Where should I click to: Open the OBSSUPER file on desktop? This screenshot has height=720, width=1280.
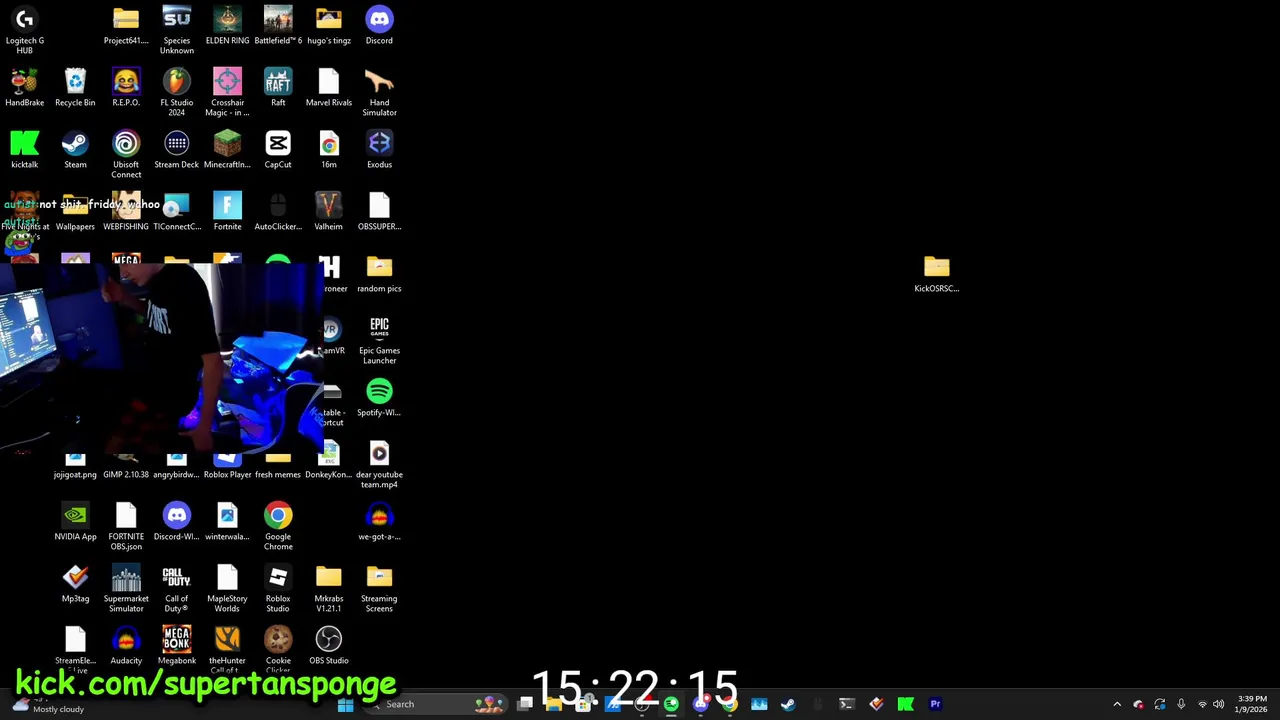379,212
